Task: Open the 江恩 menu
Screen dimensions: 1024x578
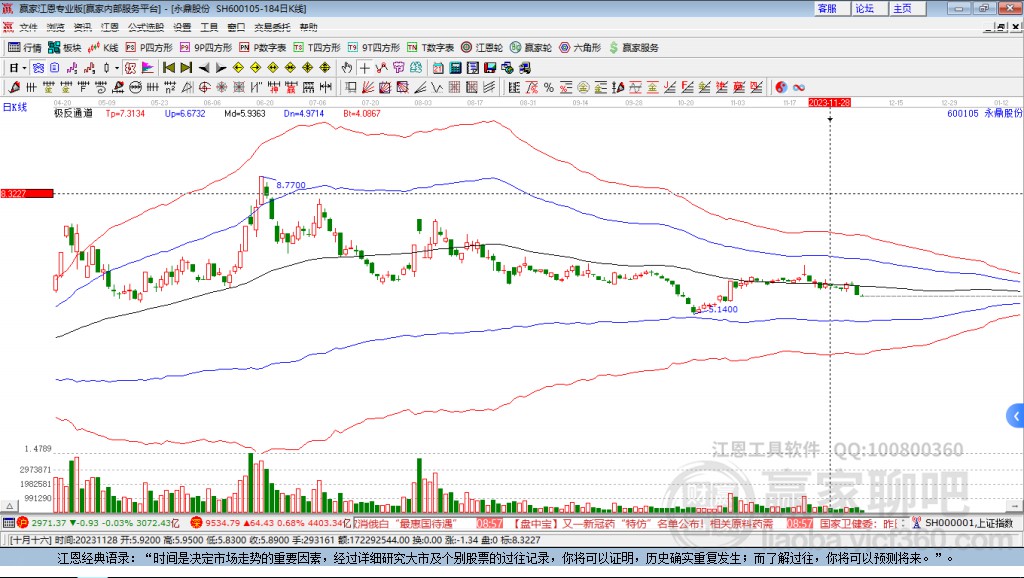Action: point(110,27)
